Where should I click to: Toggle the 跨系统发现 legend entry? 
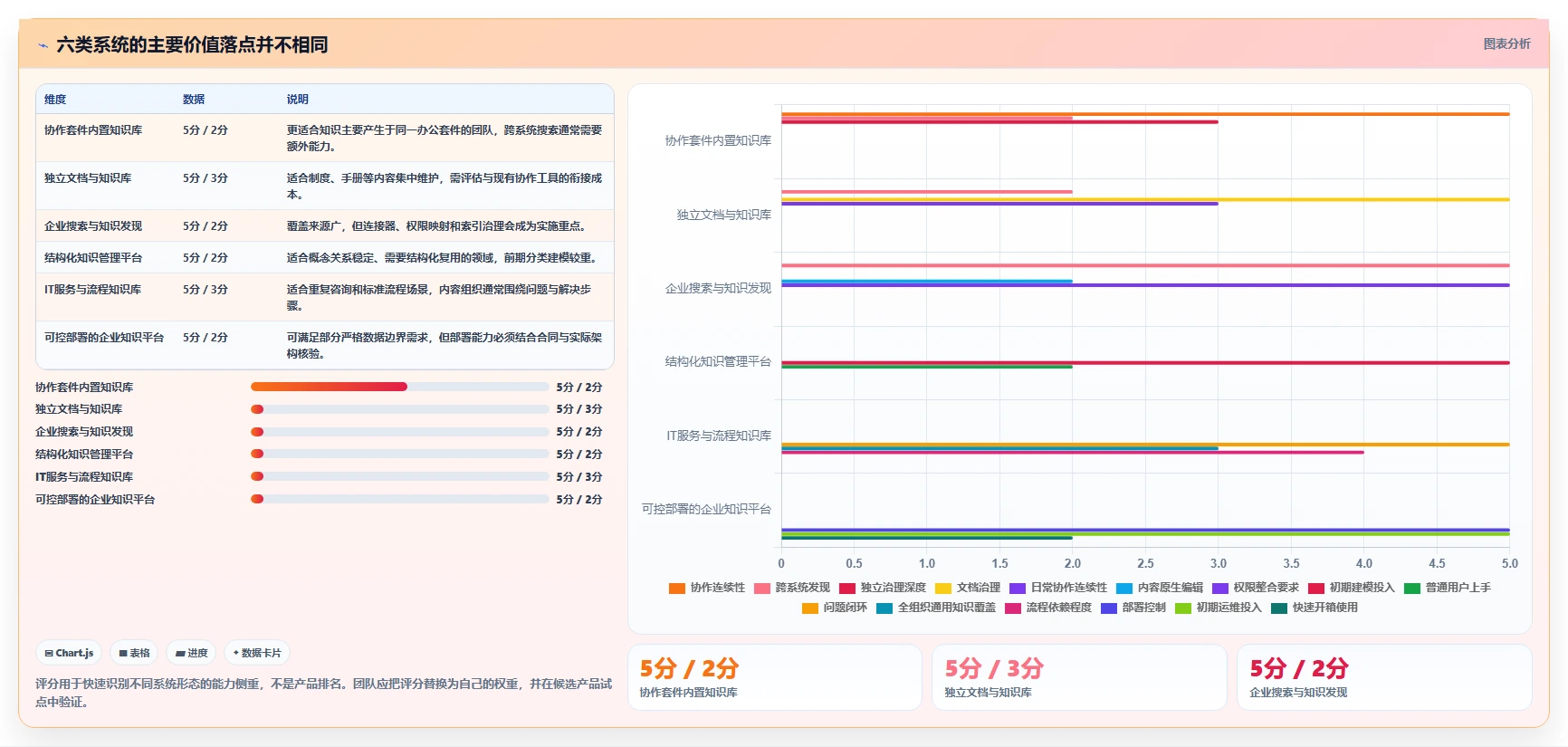click(x=792, y=588)
